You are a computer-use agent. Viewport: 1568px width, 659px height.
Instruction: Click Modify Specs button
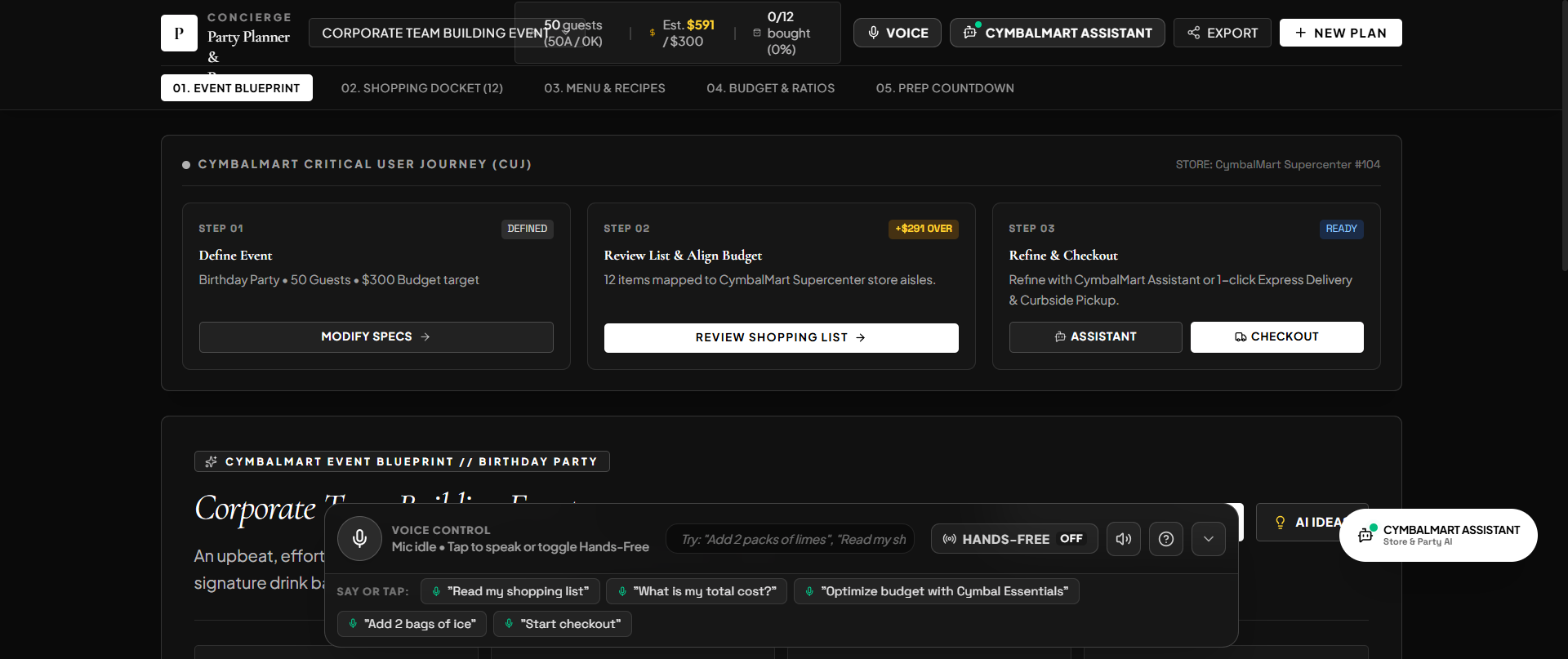pos(376,337)
